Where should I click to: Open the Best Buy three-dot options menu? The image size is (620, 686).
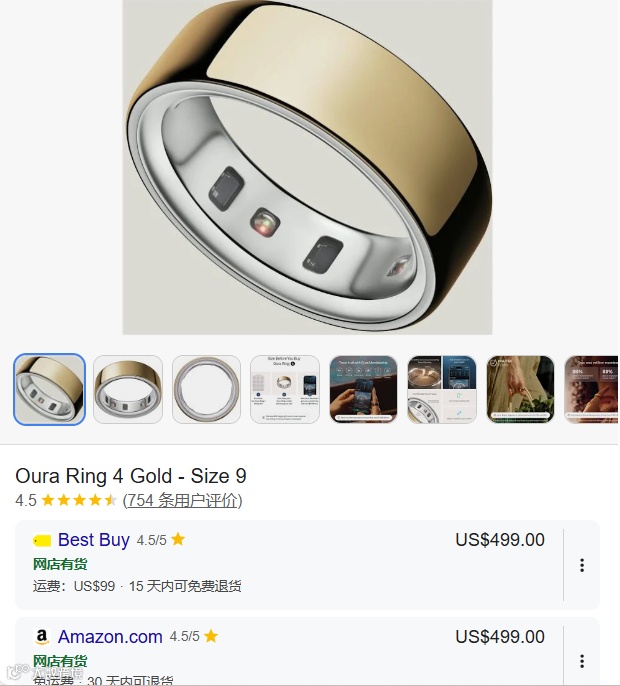coord(581,565)
